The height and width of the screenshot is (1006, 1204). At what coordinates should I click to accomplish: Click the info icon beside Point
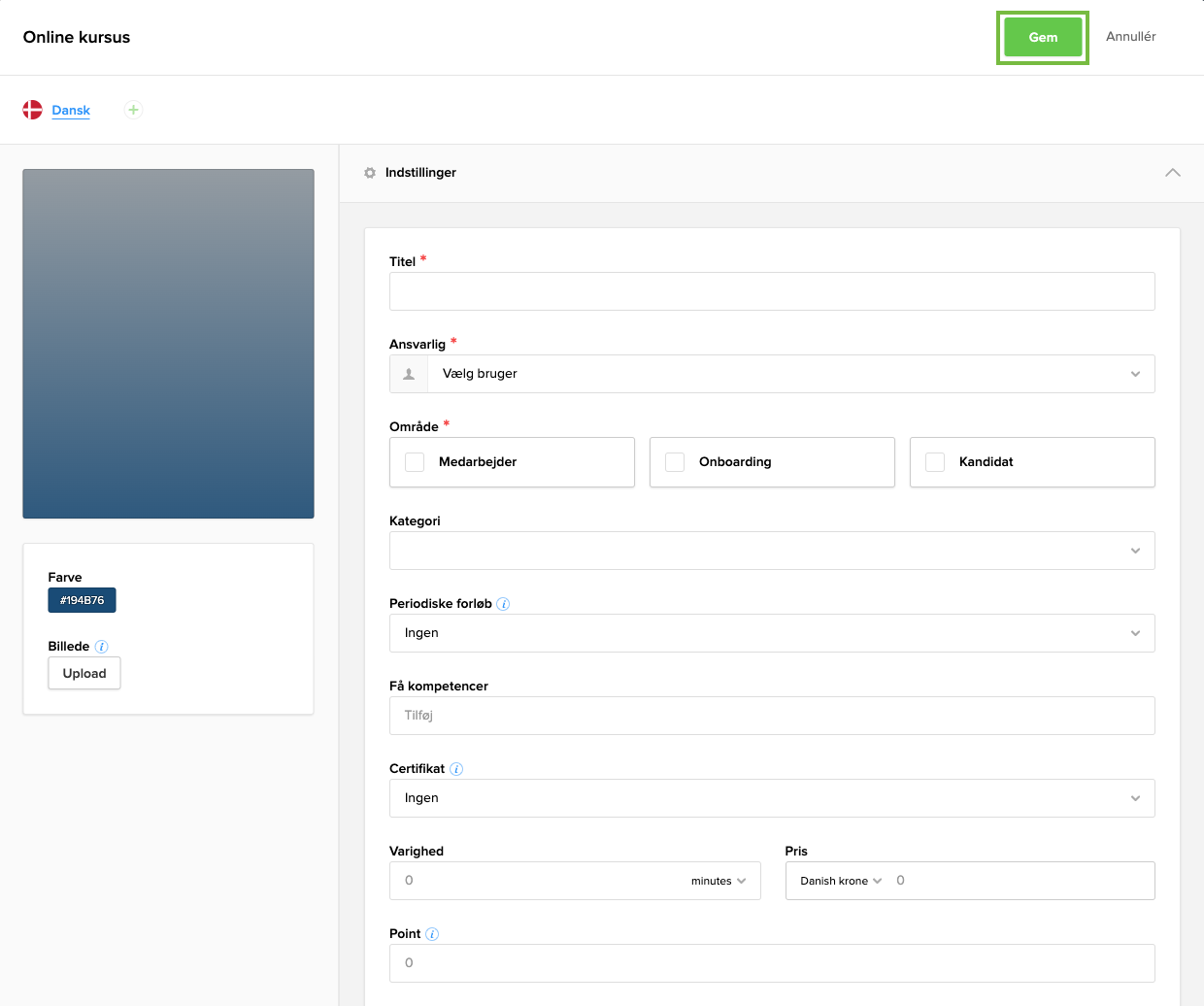[x=430, y=933]
